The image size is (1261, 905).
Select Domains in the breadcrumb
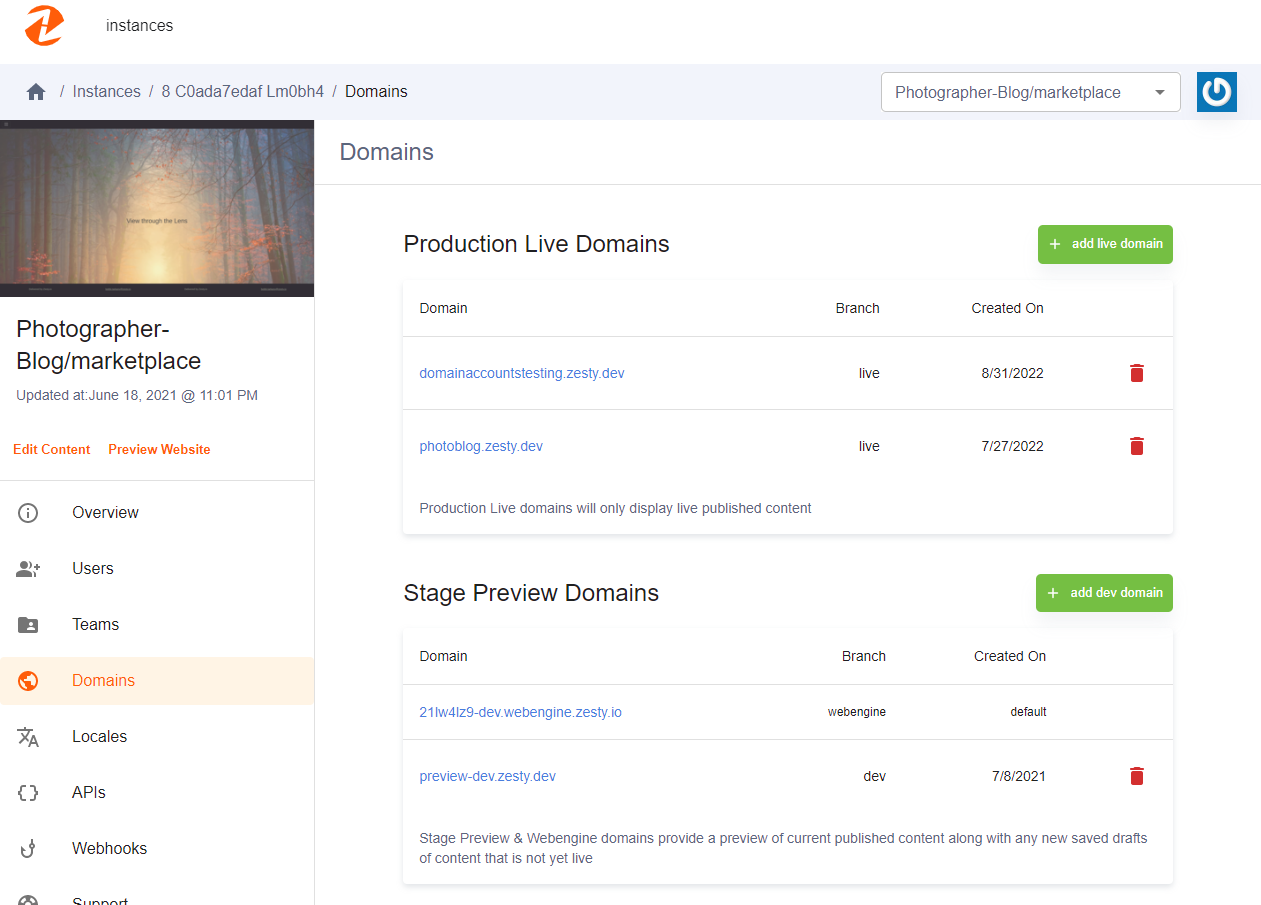(376, 91)
